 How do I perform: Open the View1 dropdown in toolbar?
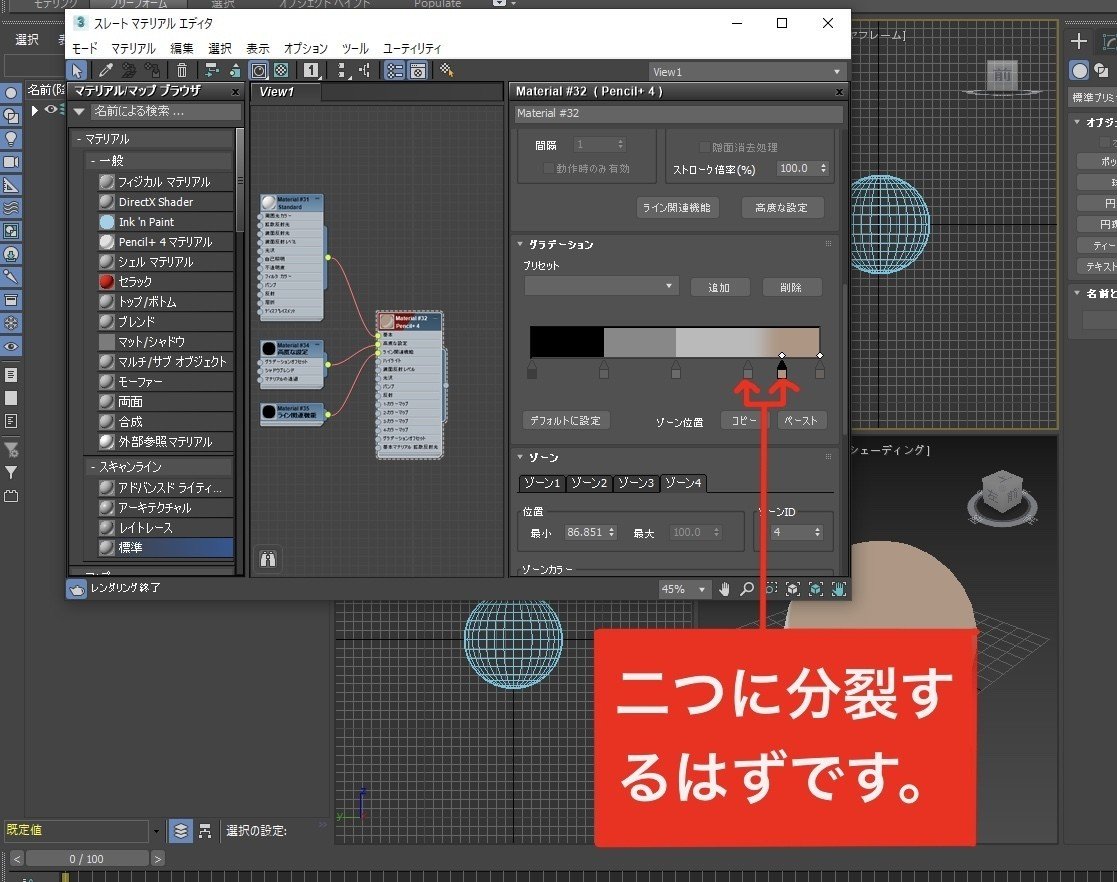coord(746,72)
